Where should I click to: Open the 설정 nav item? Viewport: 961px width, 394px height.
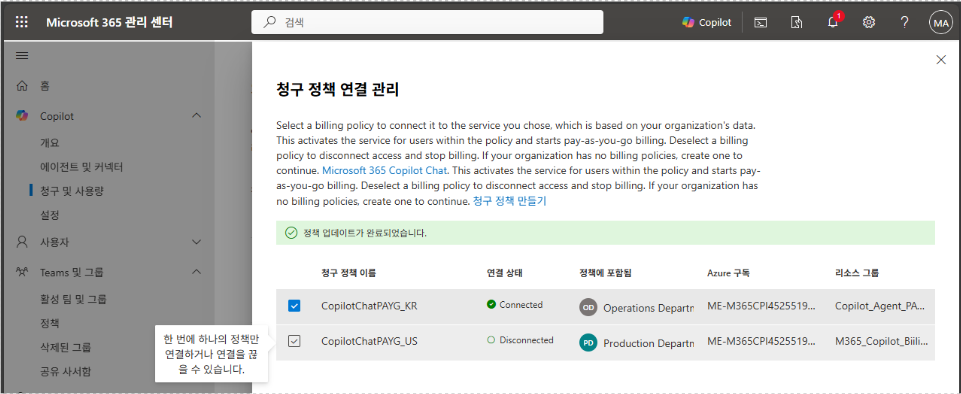[x=49, y=215]
